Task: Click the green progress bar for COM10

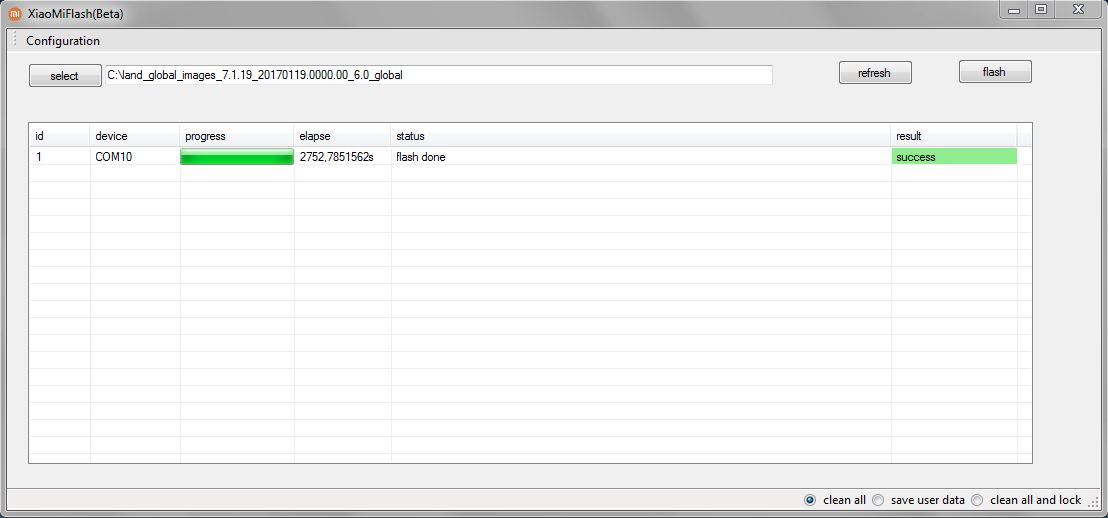Action: (237, 157)
